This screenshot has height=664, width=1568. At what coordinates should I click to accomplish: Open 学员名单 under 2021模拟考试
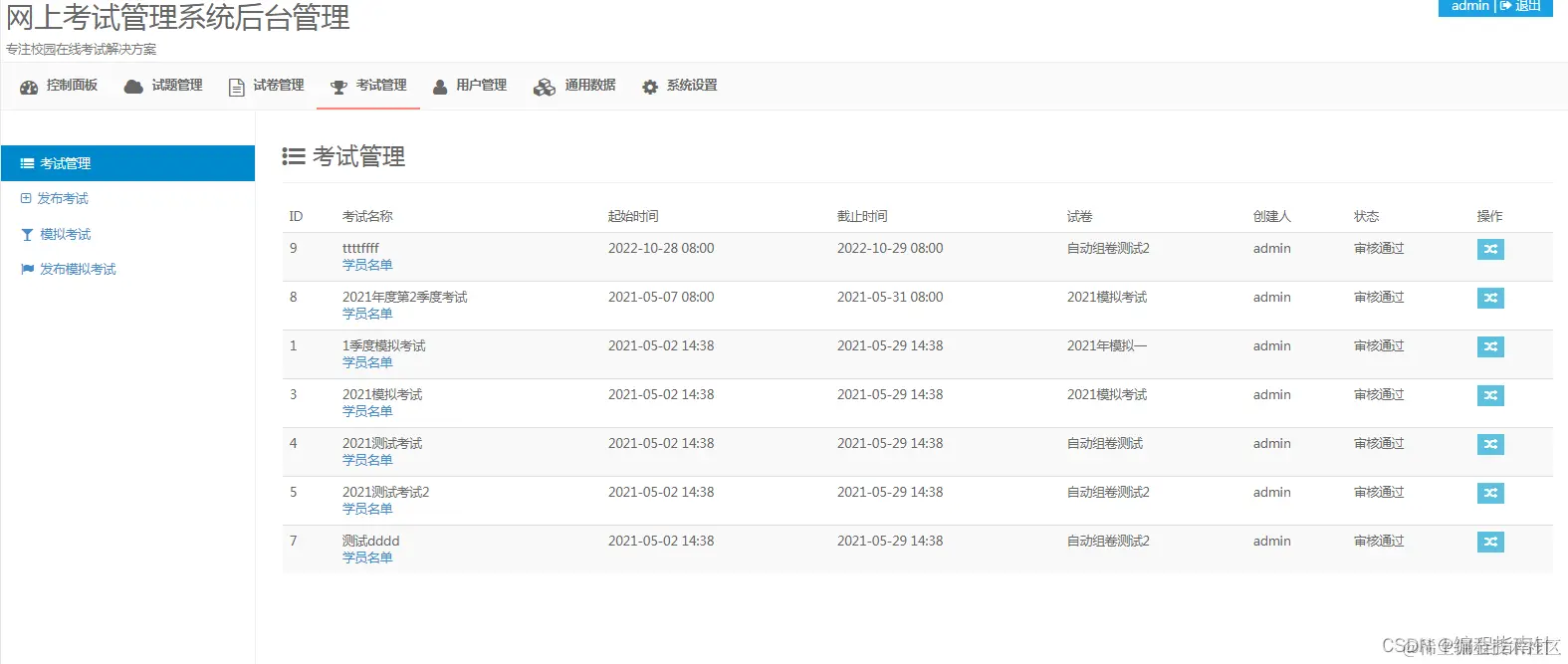pyautogui.click(x=367, y=411)
